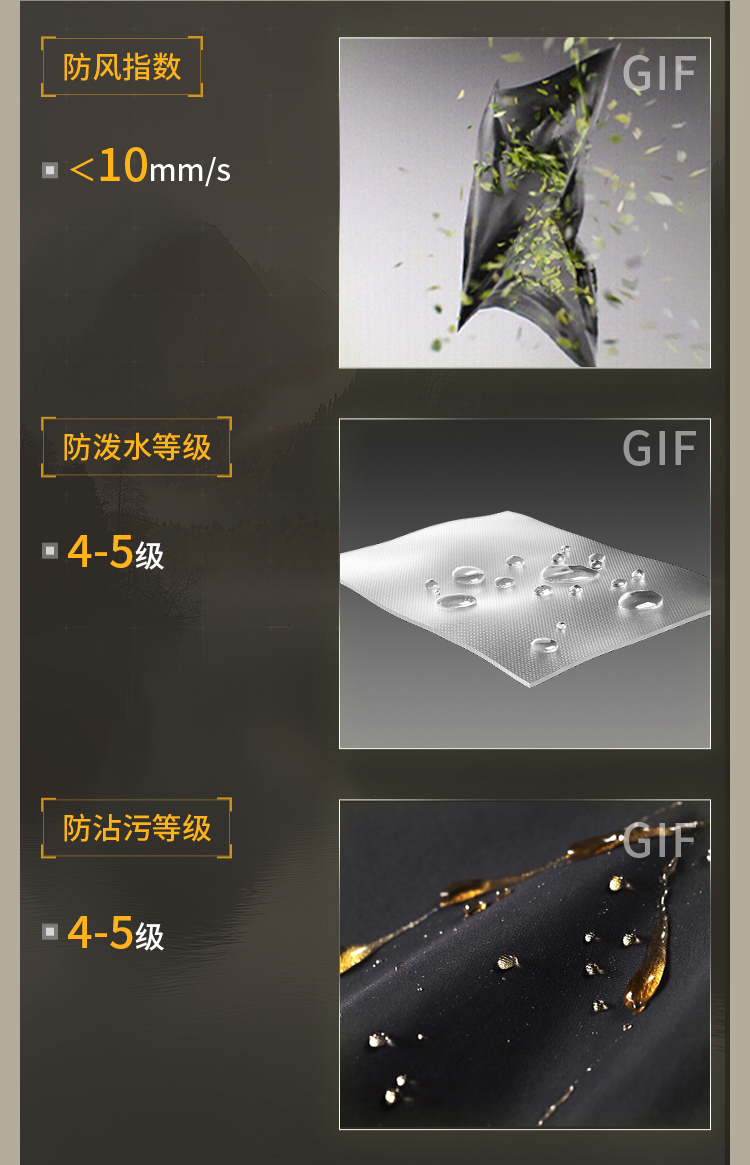Click the 4-5级 value under 防沾污等级
Image resolution: width=750 pixels, height=1165 pixels.
click(x=116, y=932)
